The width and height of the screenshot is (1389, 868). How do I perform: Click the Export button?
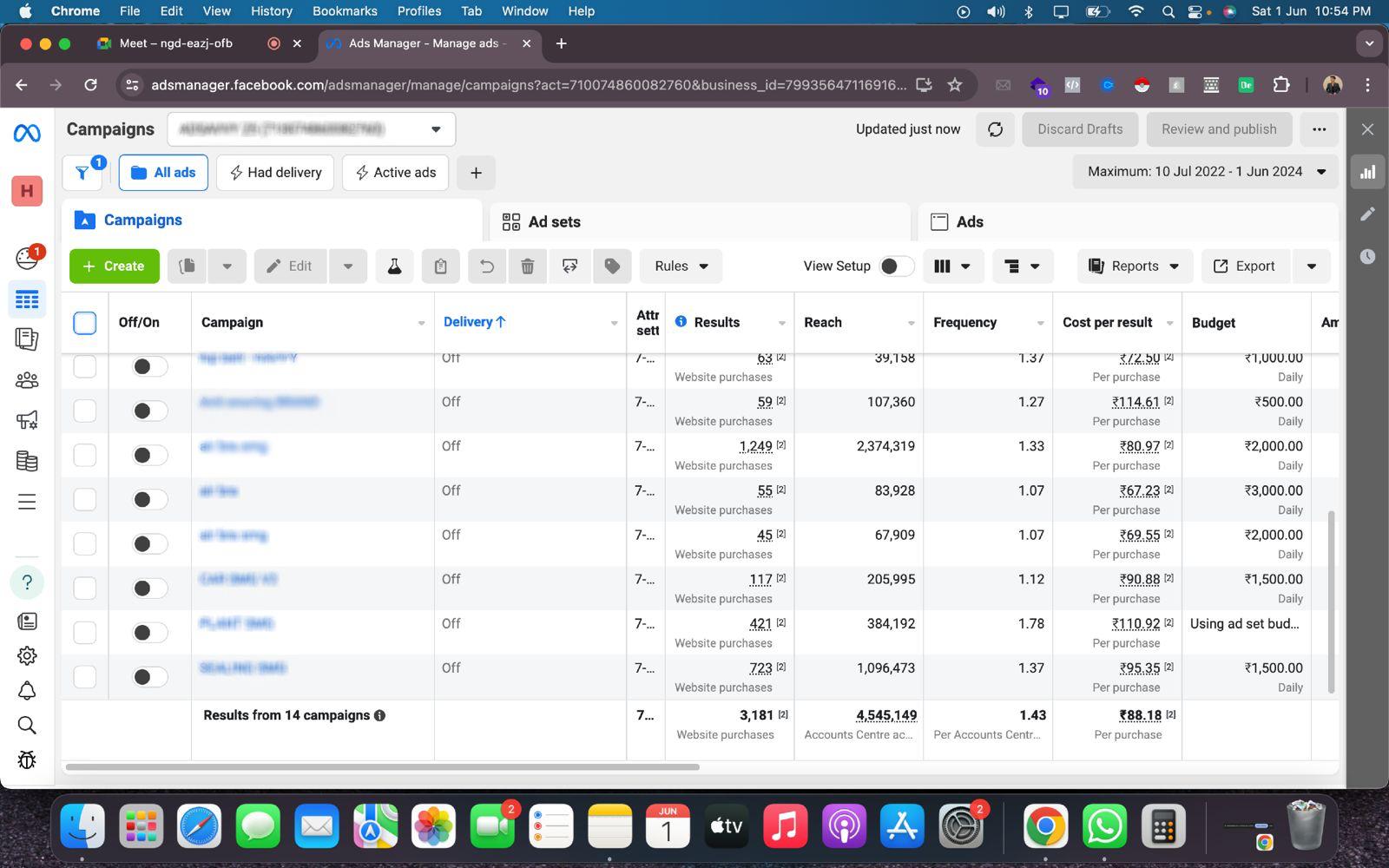click(1245, 266)
